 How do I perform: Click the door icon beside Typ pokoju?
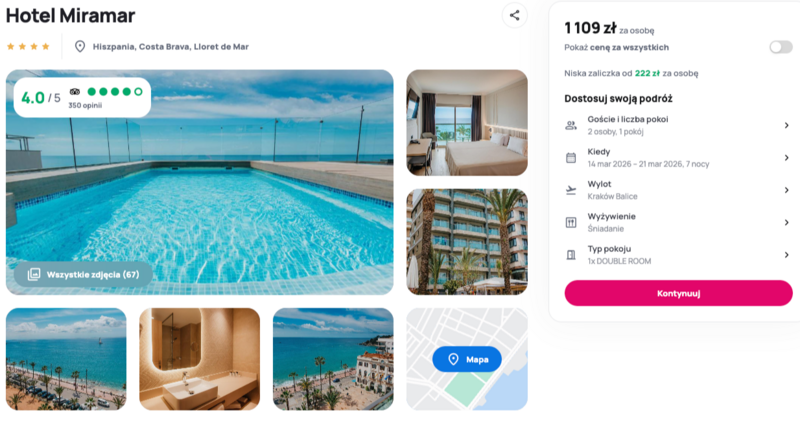point(571,255)
